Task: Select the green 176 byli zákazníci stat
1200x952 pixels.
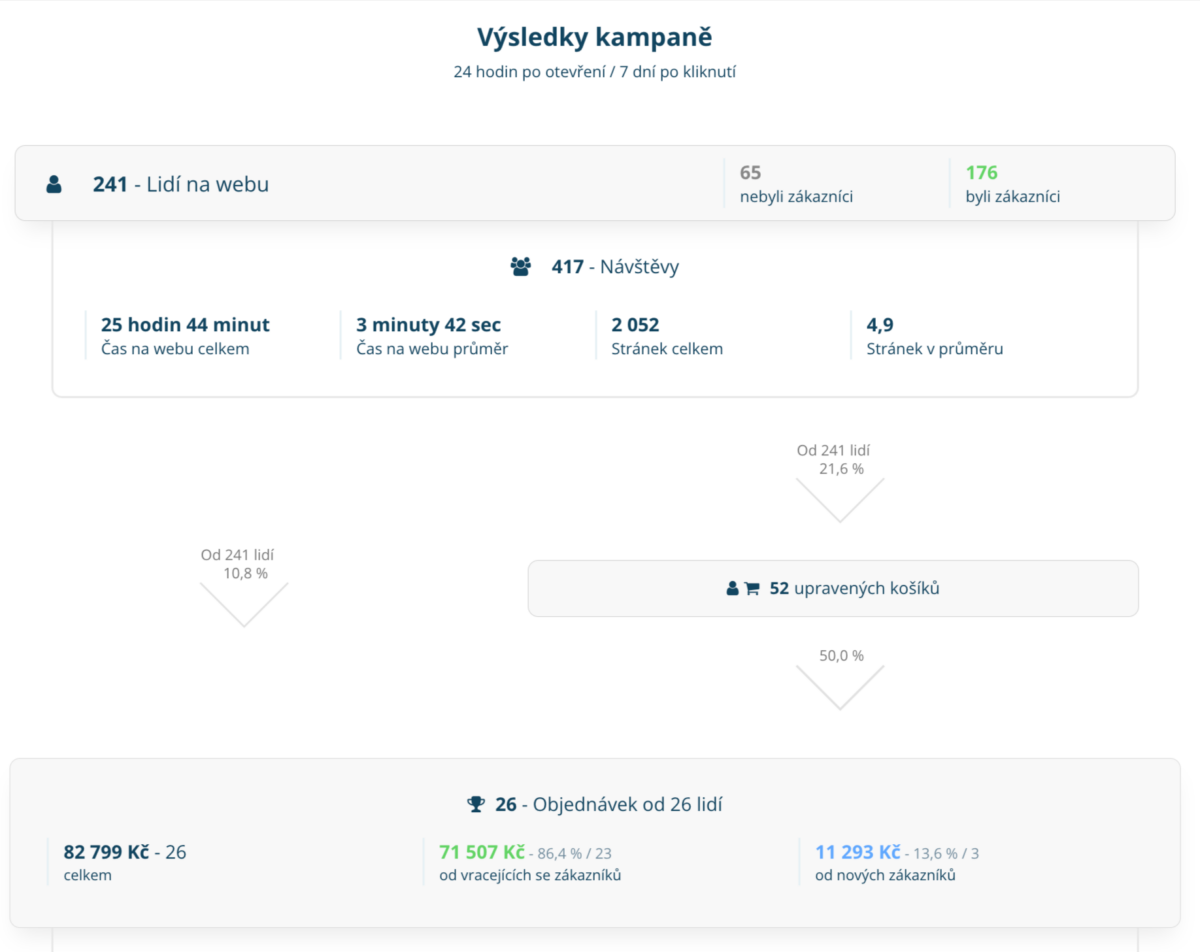Action: point(1012,184)
